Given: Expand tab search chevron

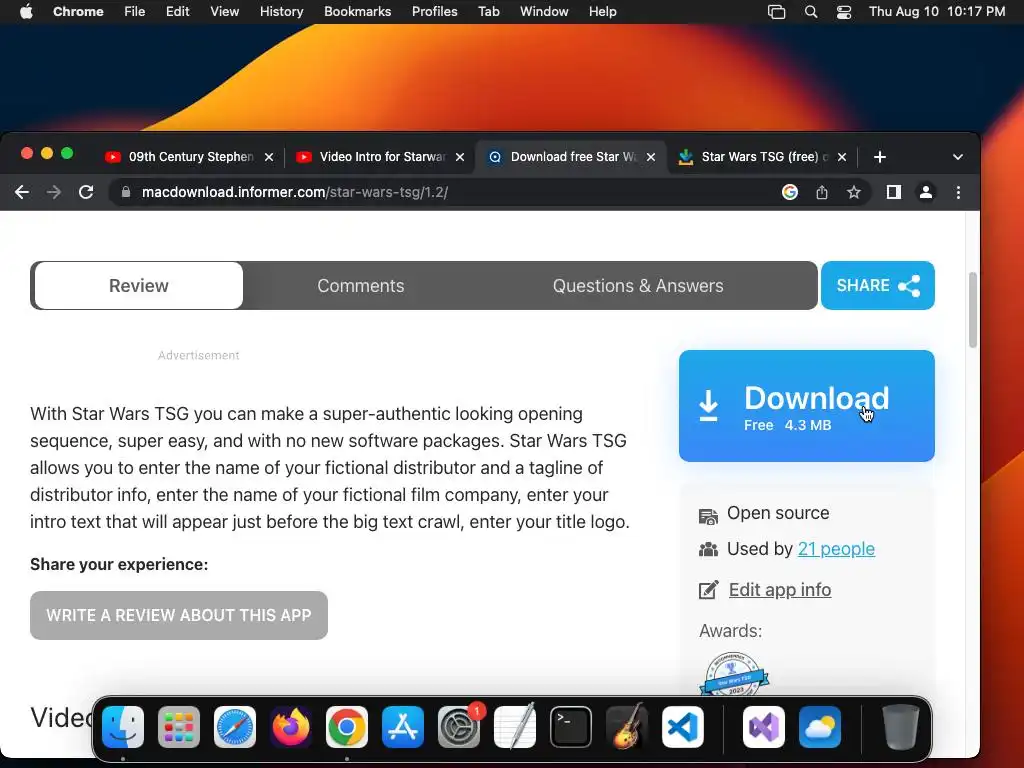Looking at the screenshot, I should 957,157.
